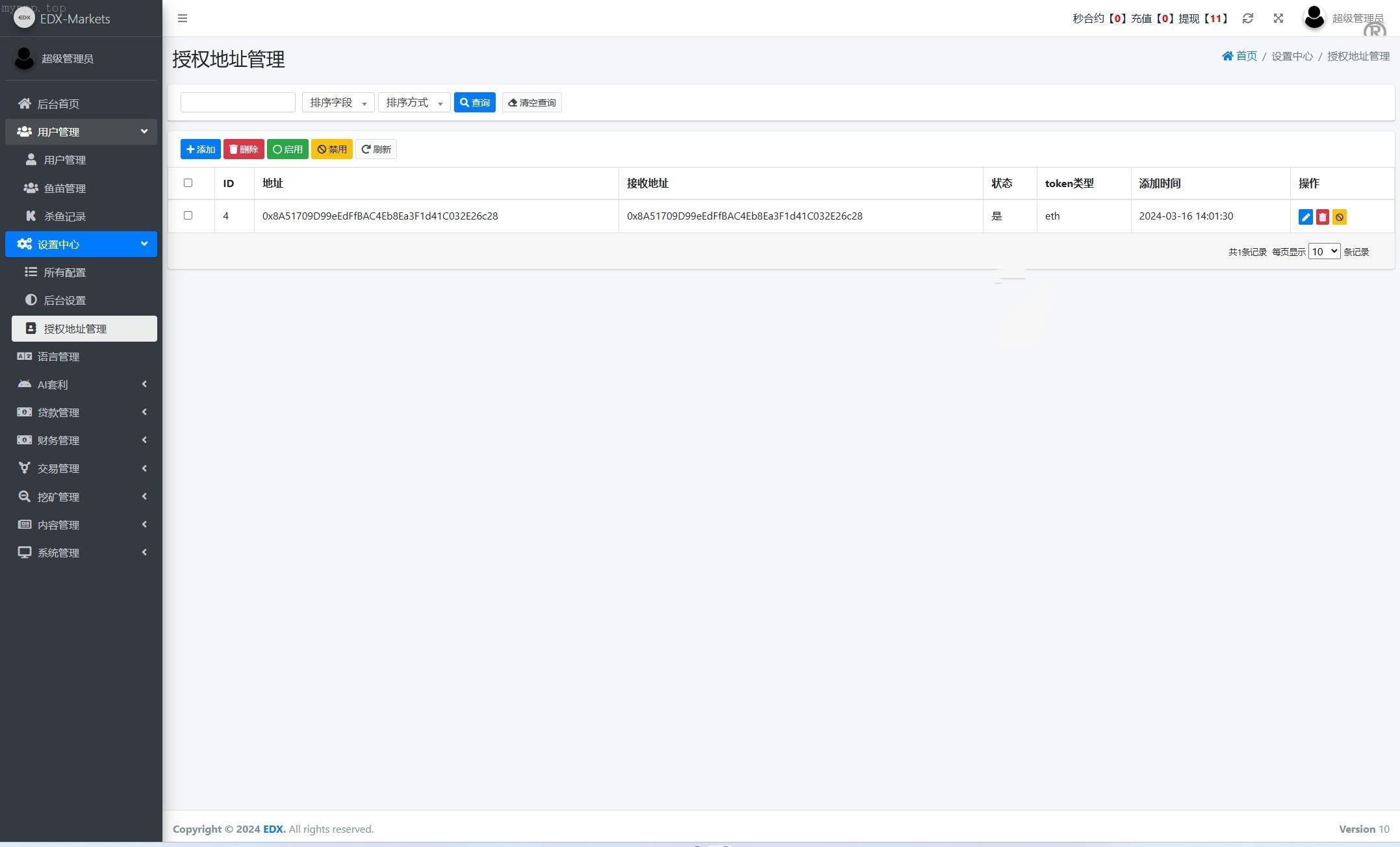The width and height of the screenshot is (1400, 847).
Task: Open the 排序方式 dropdown
Action: [x=414, y=103]
